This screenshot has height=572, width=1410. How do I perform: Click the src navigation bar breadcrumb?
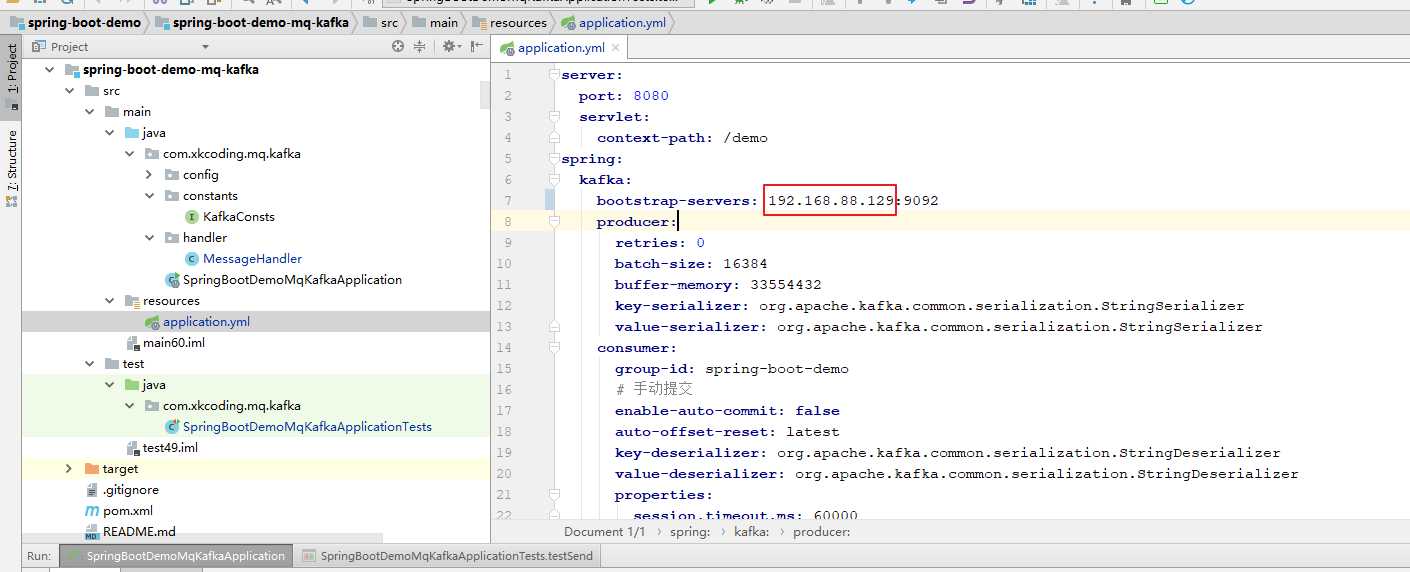(x=380, y=22)
